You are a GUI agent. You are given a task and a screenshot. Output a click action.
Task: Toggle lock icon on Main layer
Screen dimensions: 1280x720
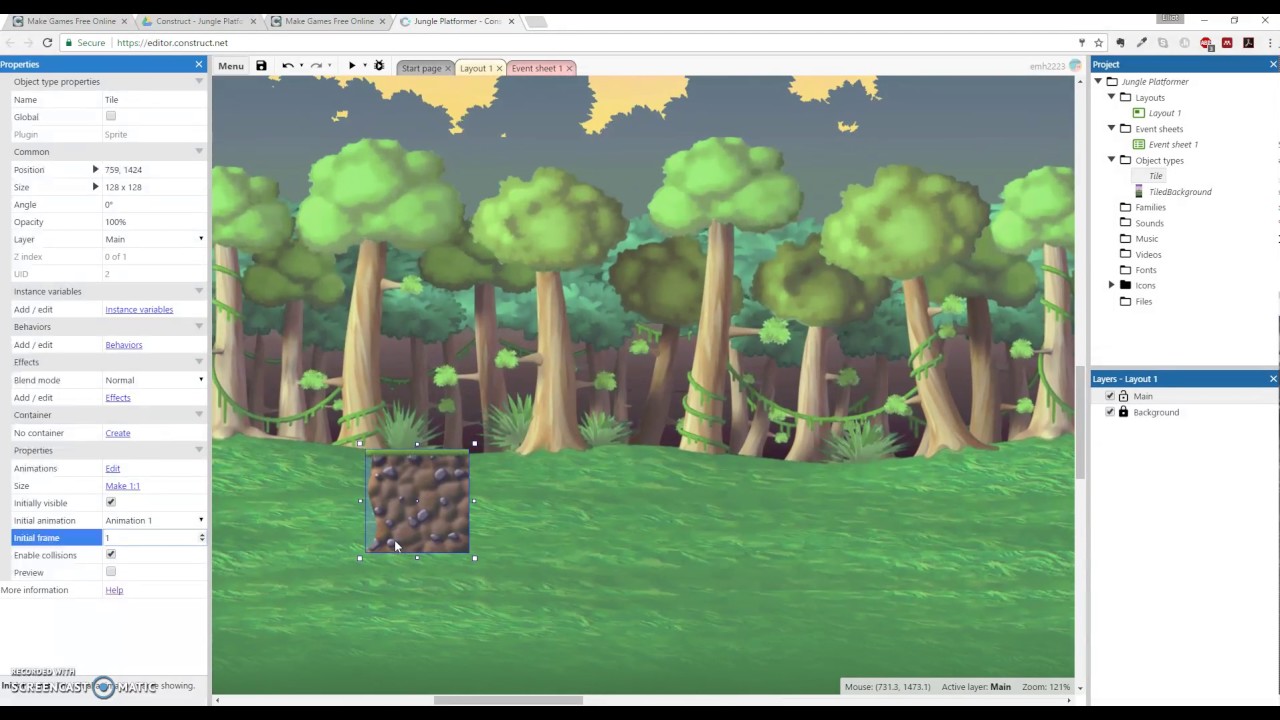coord(1123,396)
